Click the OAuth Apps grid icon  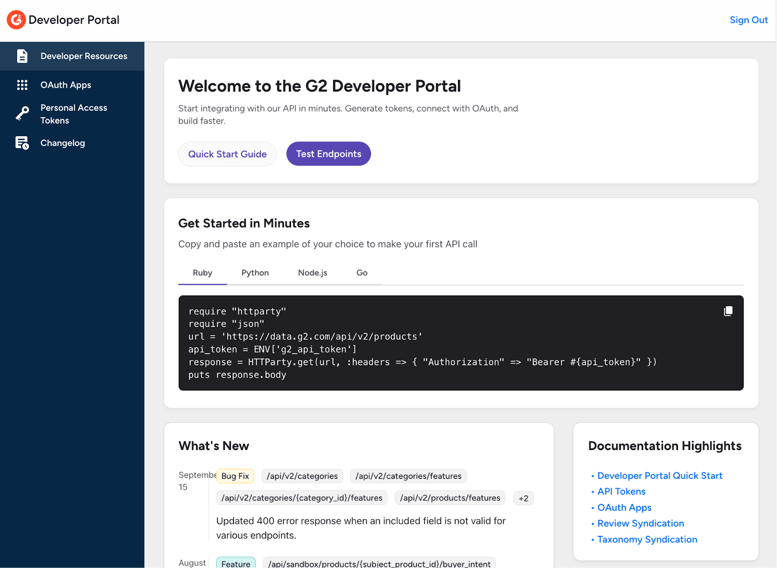click(x=22, y=85)
